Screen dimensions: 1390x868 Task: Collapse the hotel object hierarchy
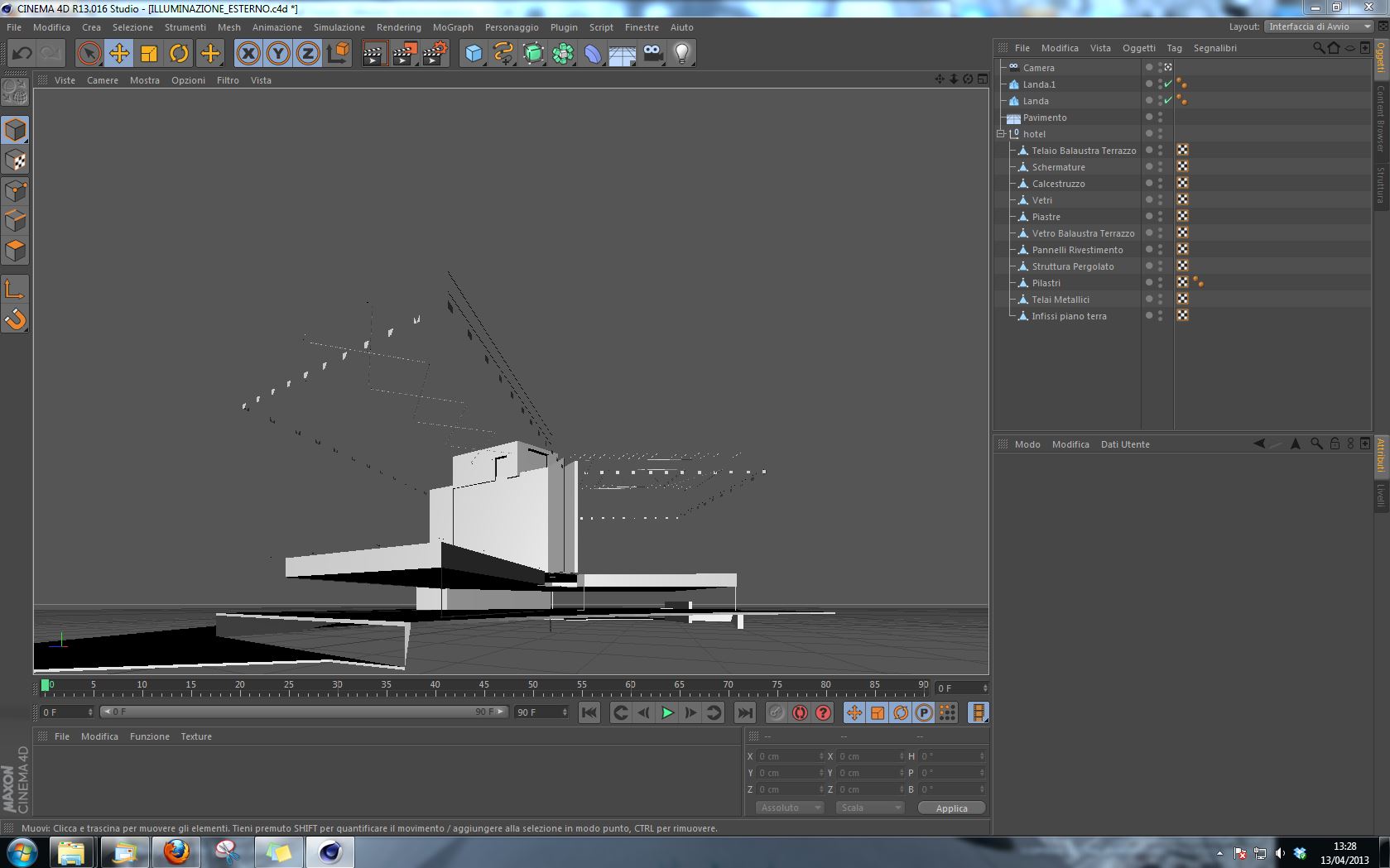1001,133
